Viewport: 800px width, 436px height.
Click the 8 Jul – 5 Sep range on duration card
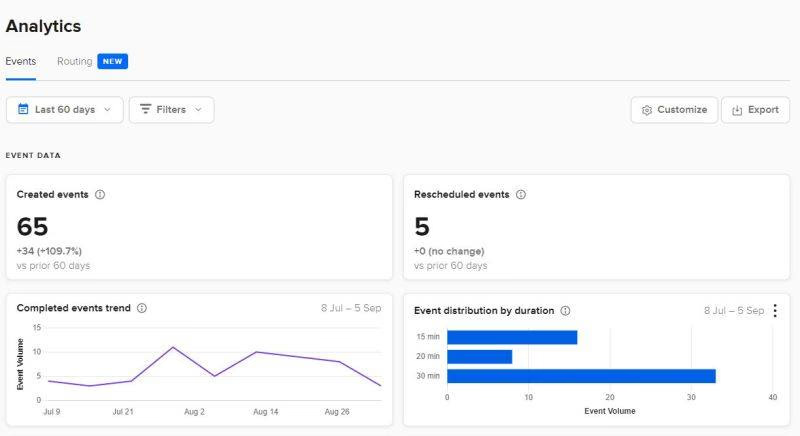tap(734, 311)
